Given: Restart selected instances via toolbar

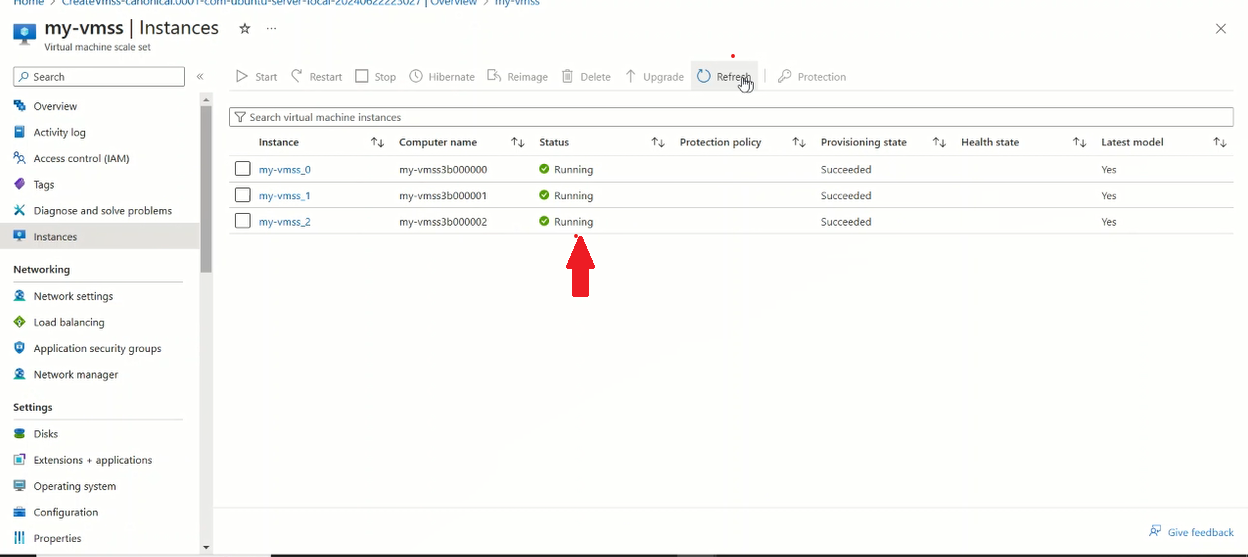Looking at the screenshot, I should click(316, 77).
